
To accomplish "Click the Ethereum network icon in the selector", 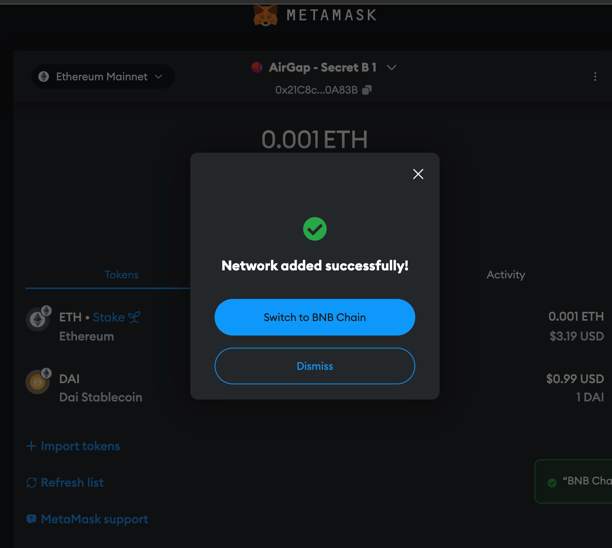I will click(x=44, y=77).
